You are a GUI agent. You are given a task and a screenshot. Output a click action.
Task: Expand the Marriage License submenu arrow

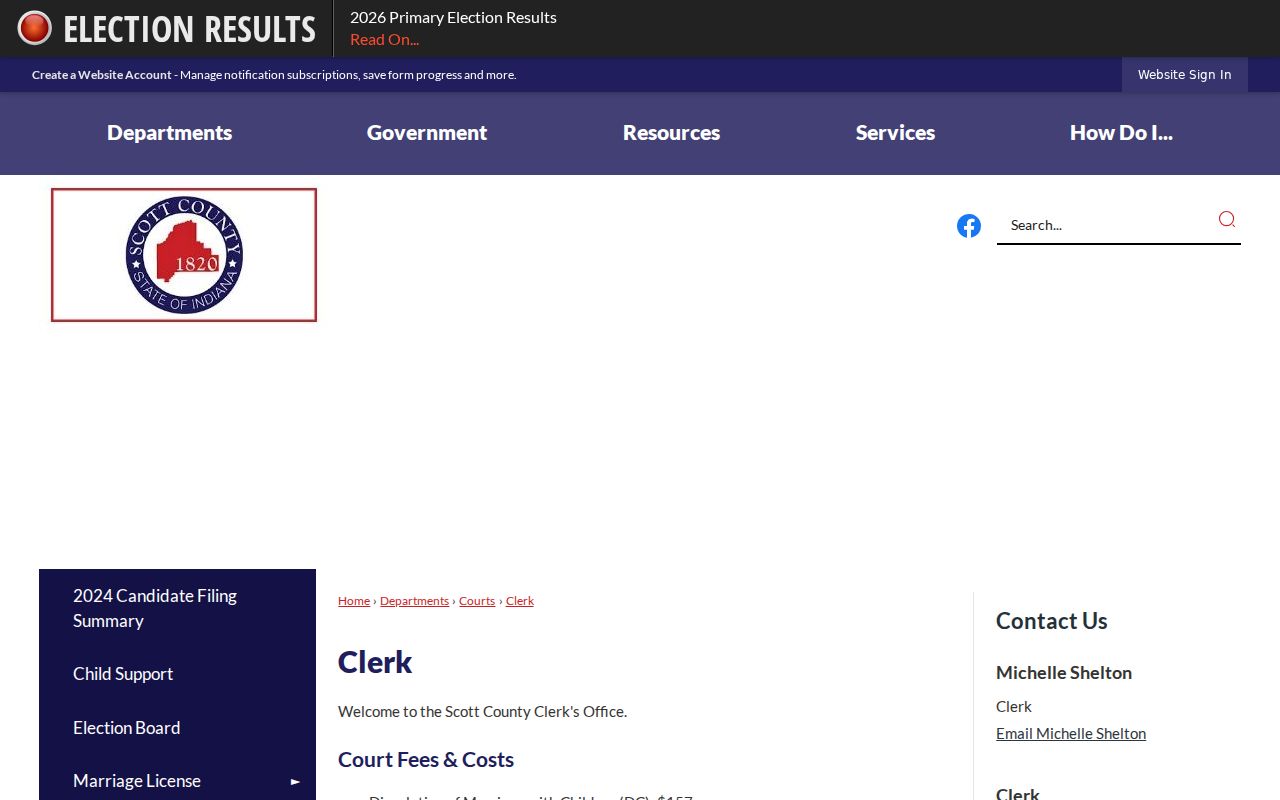295,781
